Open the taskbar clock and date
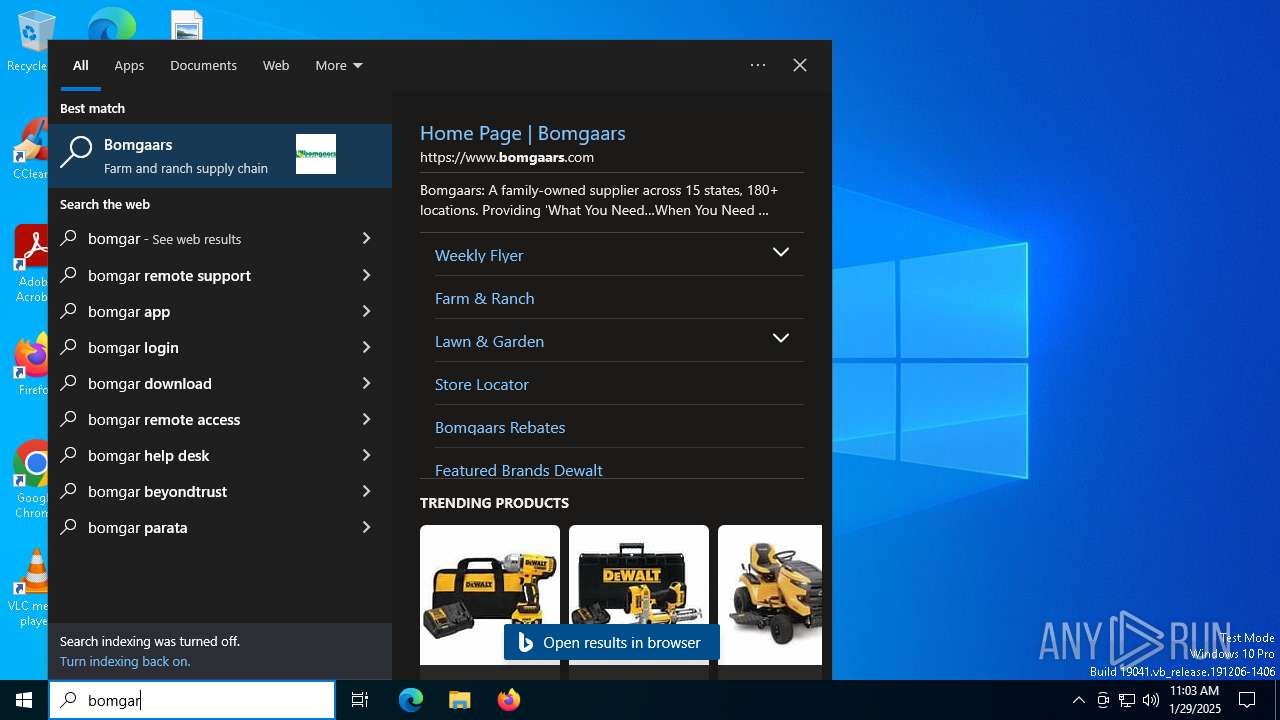Screen dimensions: 1280x720 1195,700
